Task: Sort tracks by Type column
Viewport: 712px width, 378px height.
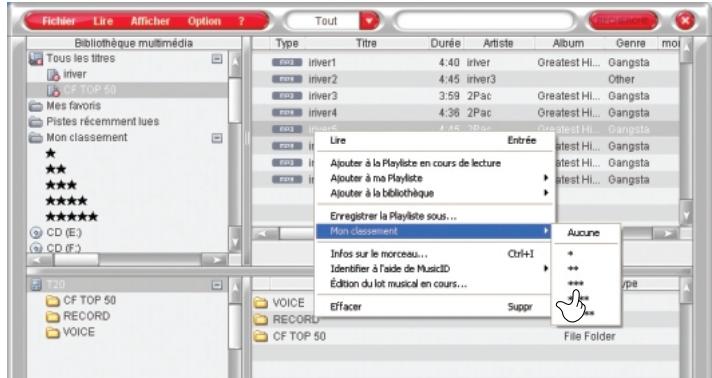Action: click(x=287, y=44)
